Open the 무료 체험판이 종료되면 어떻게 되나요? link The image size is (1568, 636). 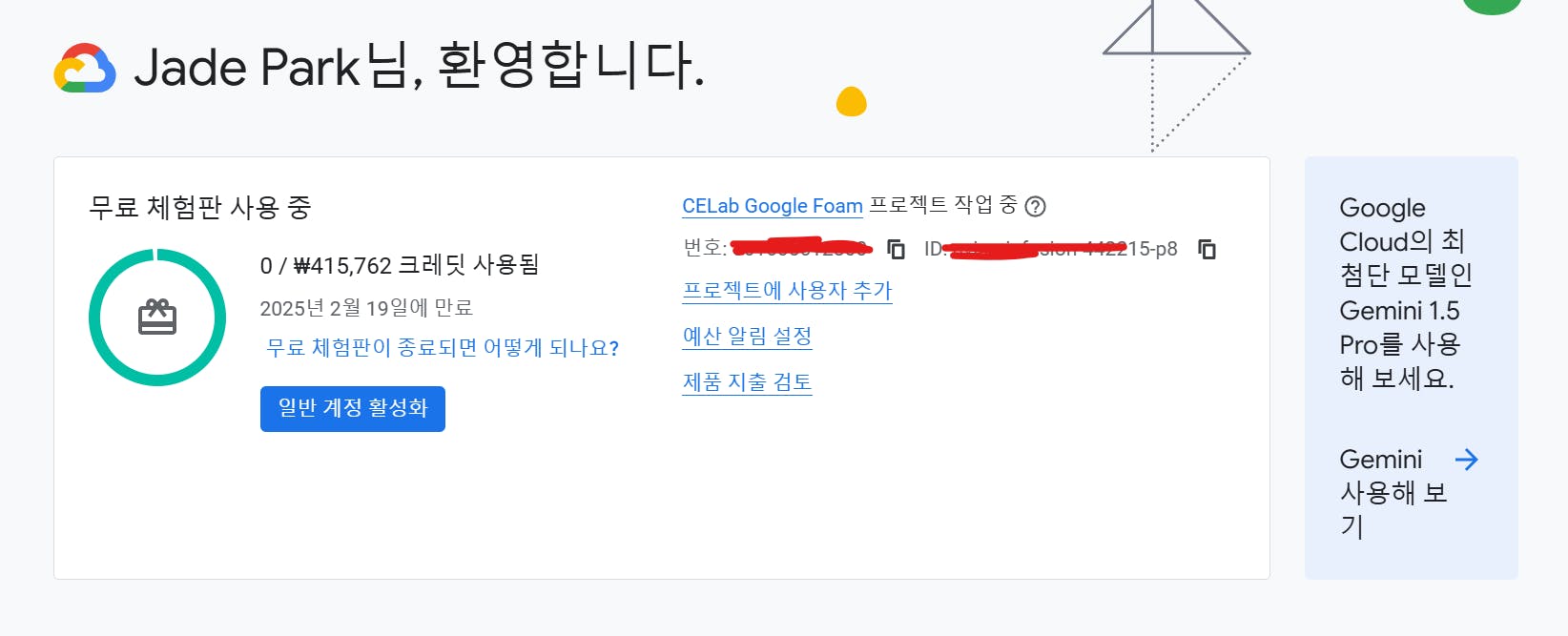click(442, 348)
